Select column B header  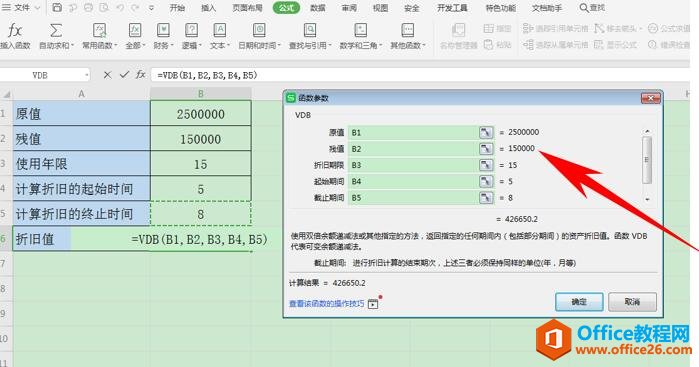coord(201,94)
